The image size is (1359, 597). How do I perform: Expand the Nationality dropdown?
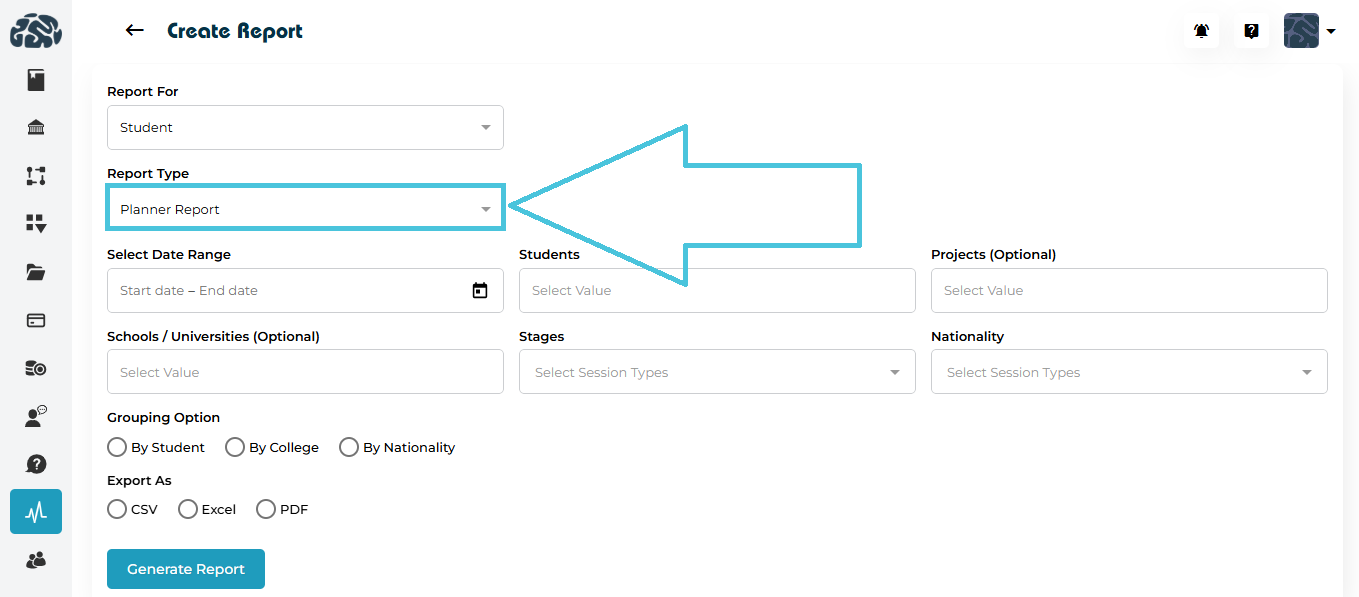pos(1129,372)
